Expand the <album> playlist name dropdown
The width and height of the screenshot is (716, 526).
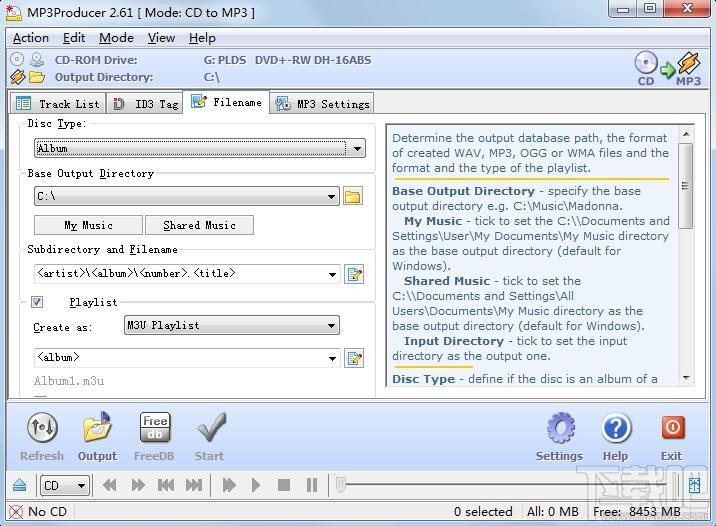point(332,358)
